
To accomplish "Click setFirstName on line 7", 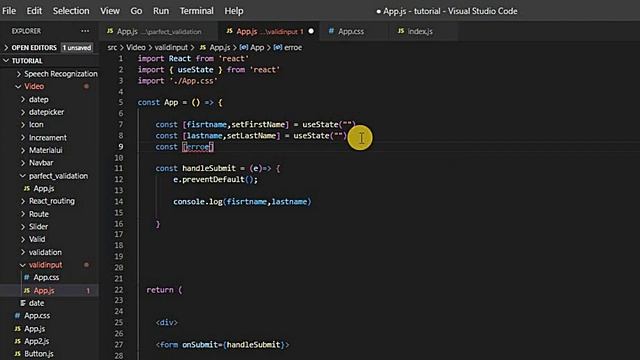I will [x=258, y=124].
